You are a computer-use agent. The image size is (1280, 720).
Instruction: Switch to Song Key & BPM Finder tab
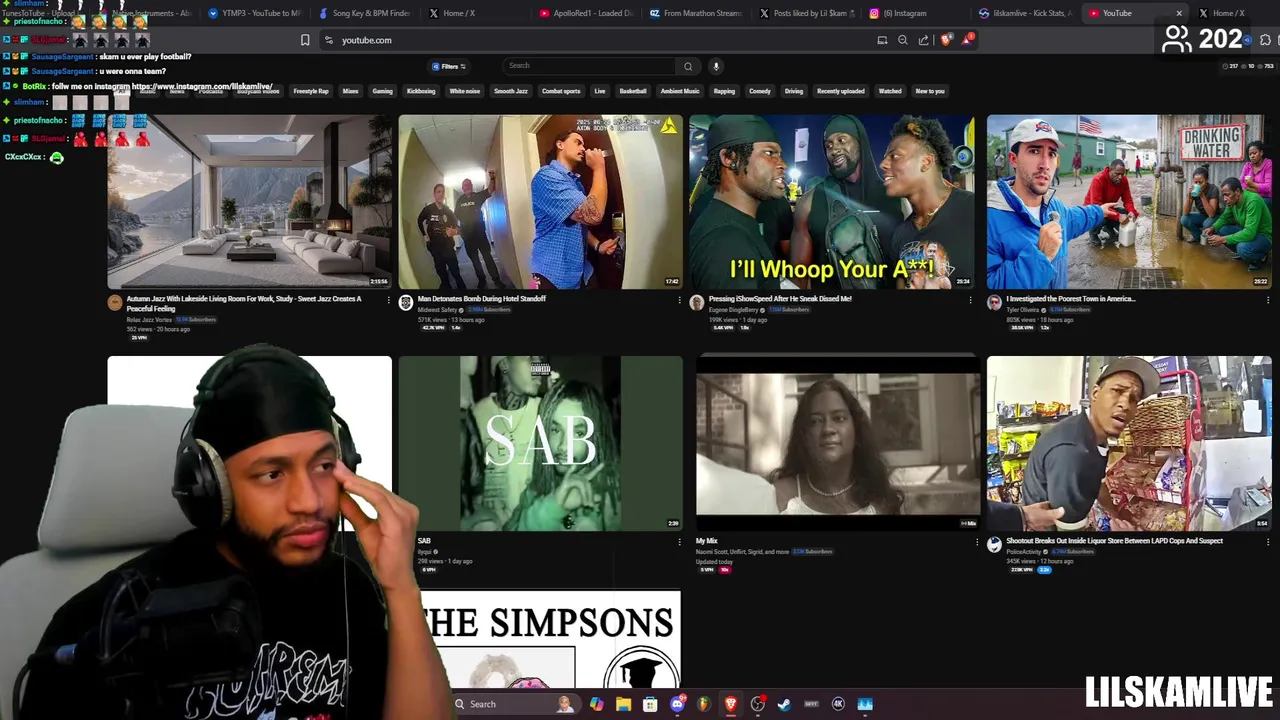click(x=365, y=13)
